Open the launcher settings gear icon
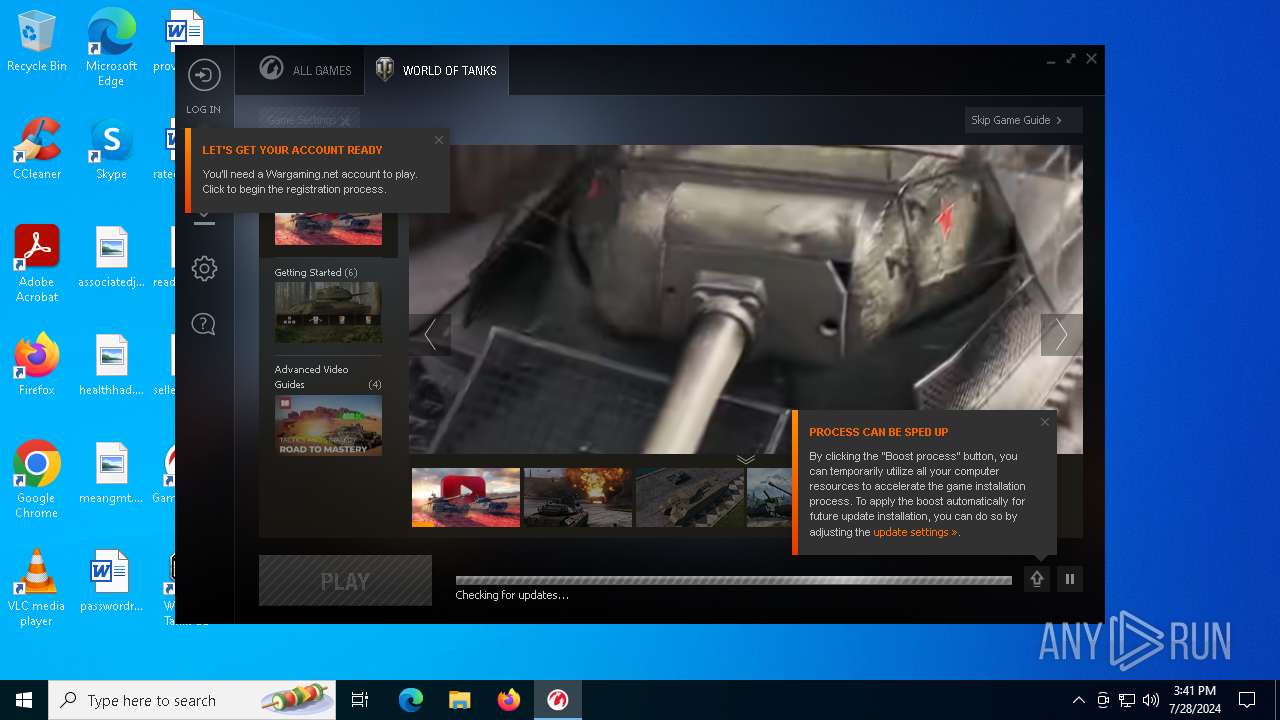This screenshot has height=720, width=1280. pos(204,268)
